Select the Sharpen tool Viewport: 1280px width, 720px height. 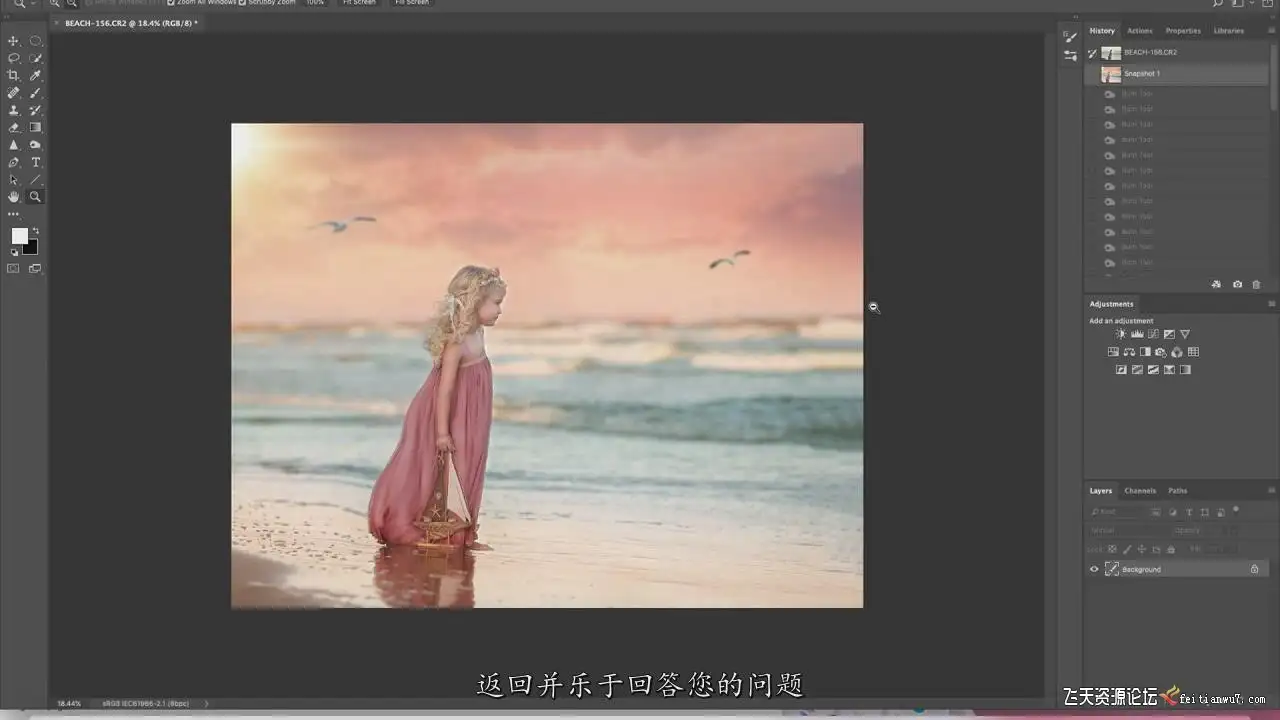[14, 145]
